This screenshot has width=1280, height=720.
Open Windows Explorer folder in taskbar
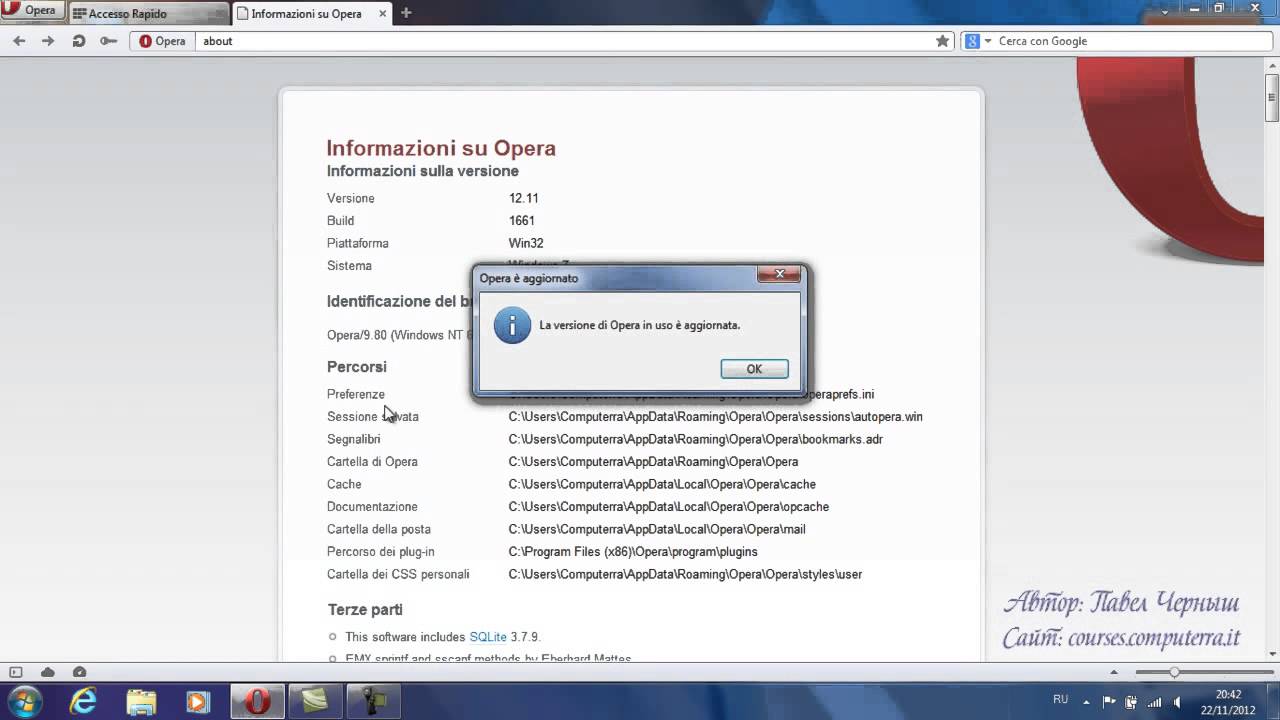(141, 701)
